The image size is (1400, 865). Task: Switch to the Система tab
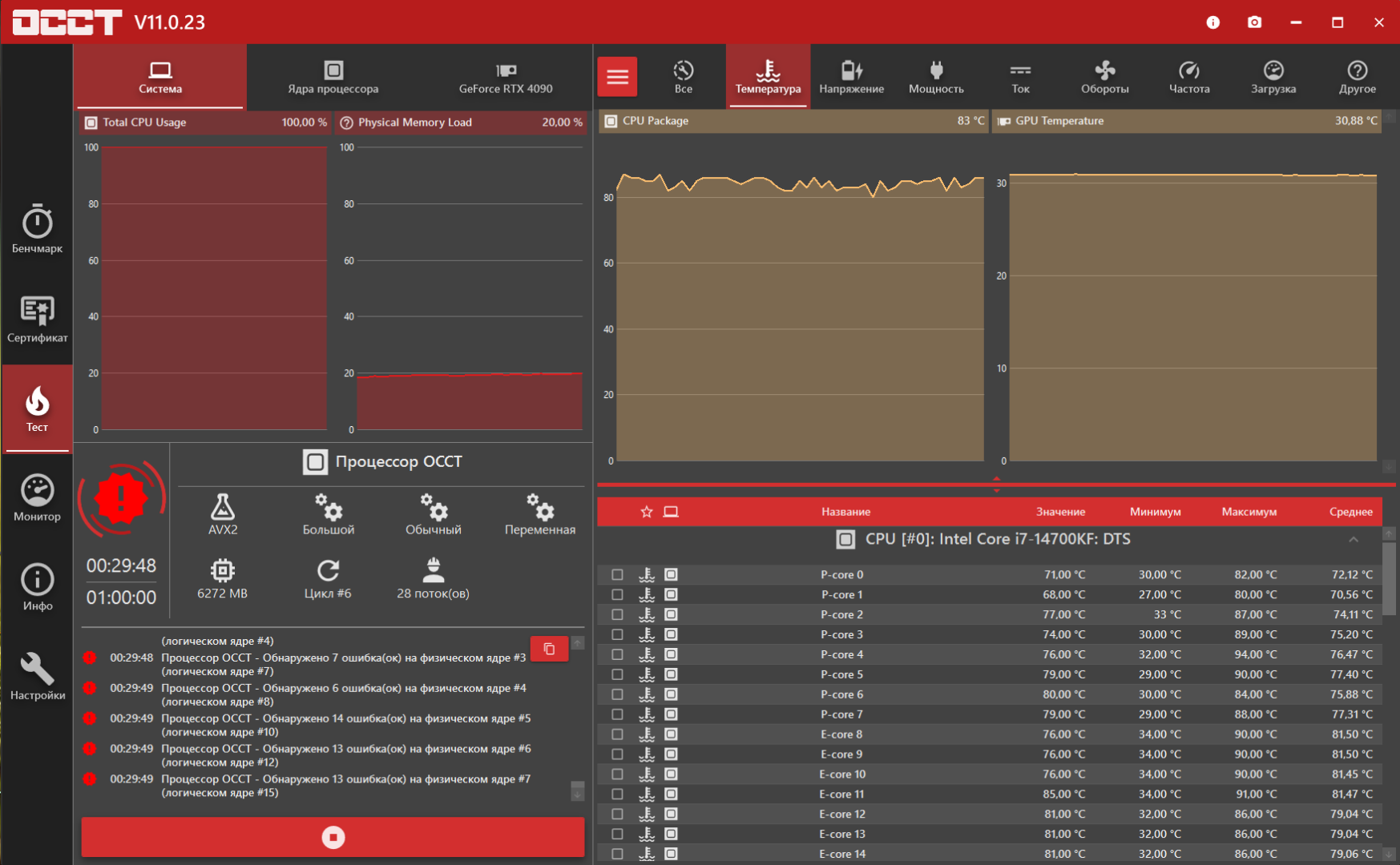click(160, 77)
